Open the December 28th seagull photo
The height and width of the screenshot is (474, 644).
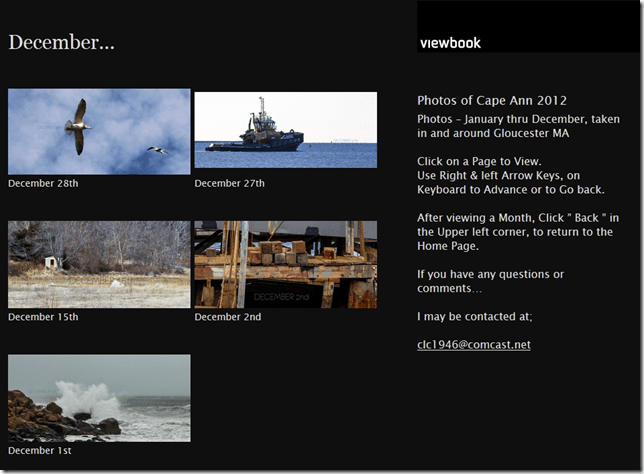(99, 131)
